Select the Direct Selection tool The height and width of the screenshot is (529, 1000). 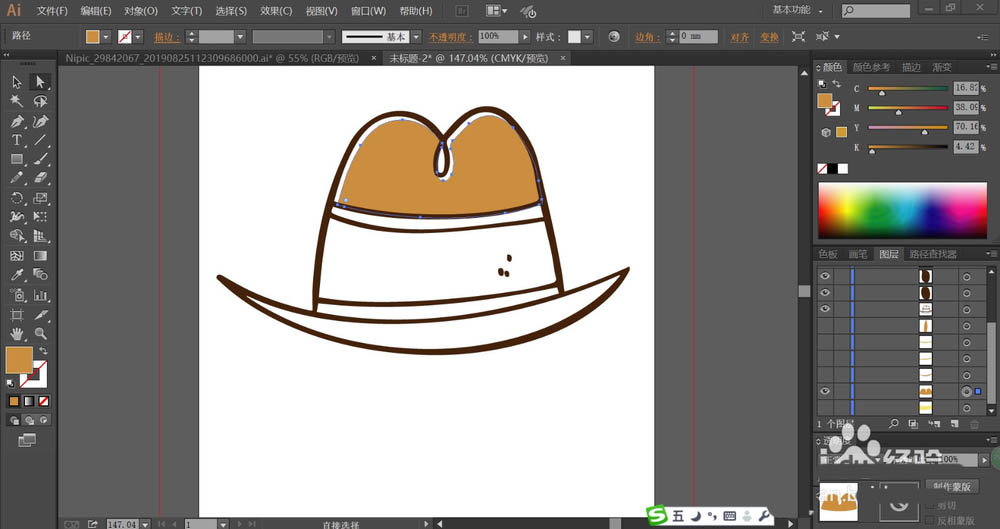pyautogui.click(x=40, y=82)
